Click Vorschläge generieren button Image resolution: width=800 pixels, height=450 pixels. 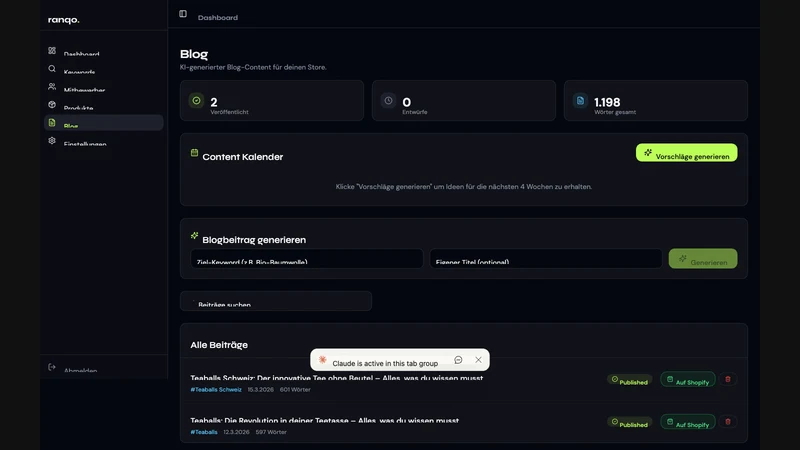tap(686, 153)
